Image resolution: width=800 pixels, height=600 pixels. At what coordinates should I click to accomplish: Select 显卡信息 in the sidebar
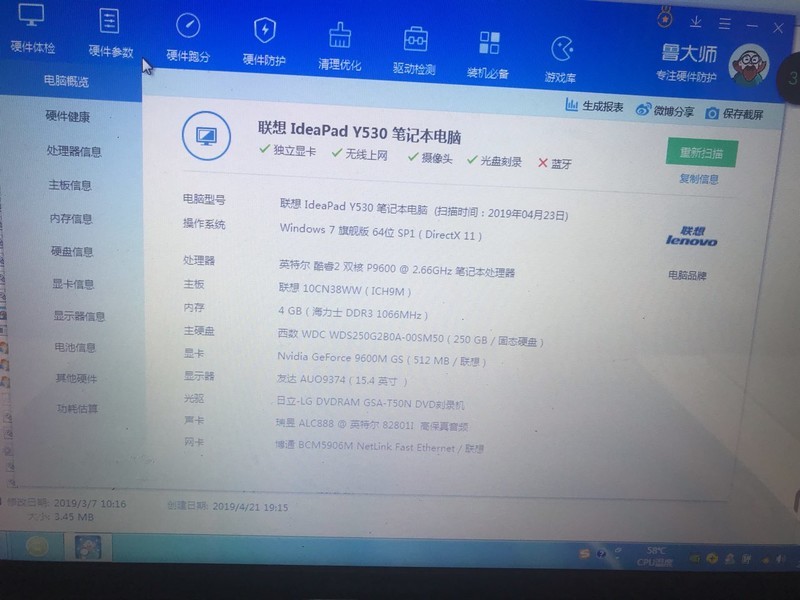coord(73,284)
